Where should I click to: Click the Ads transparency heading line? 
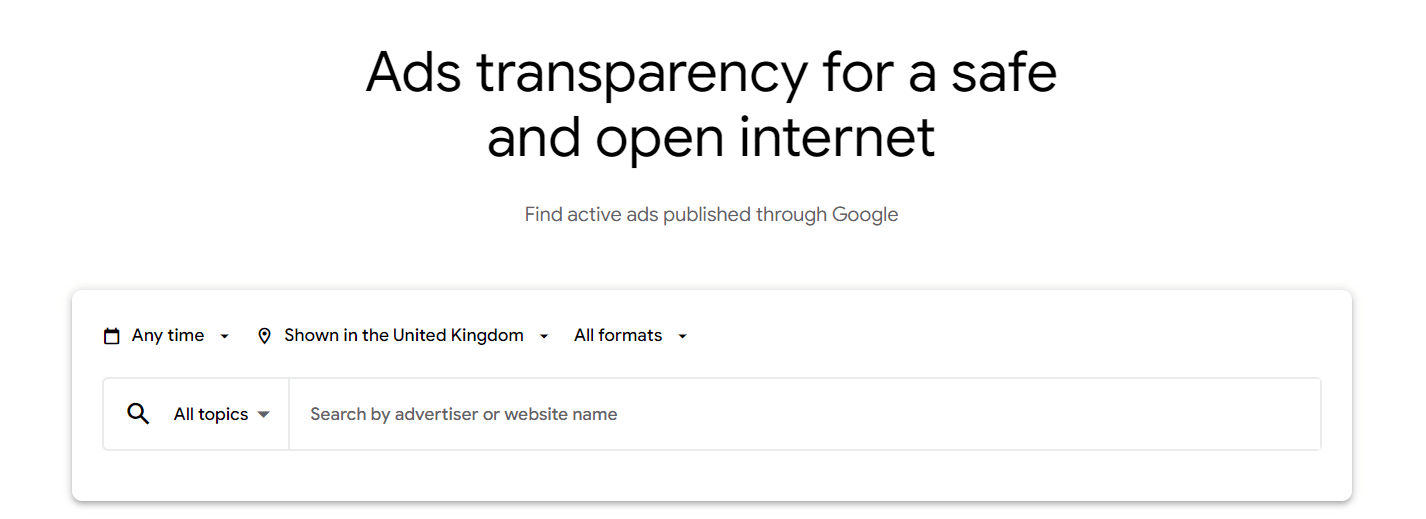pyautogui.click(x=711, y=72)
